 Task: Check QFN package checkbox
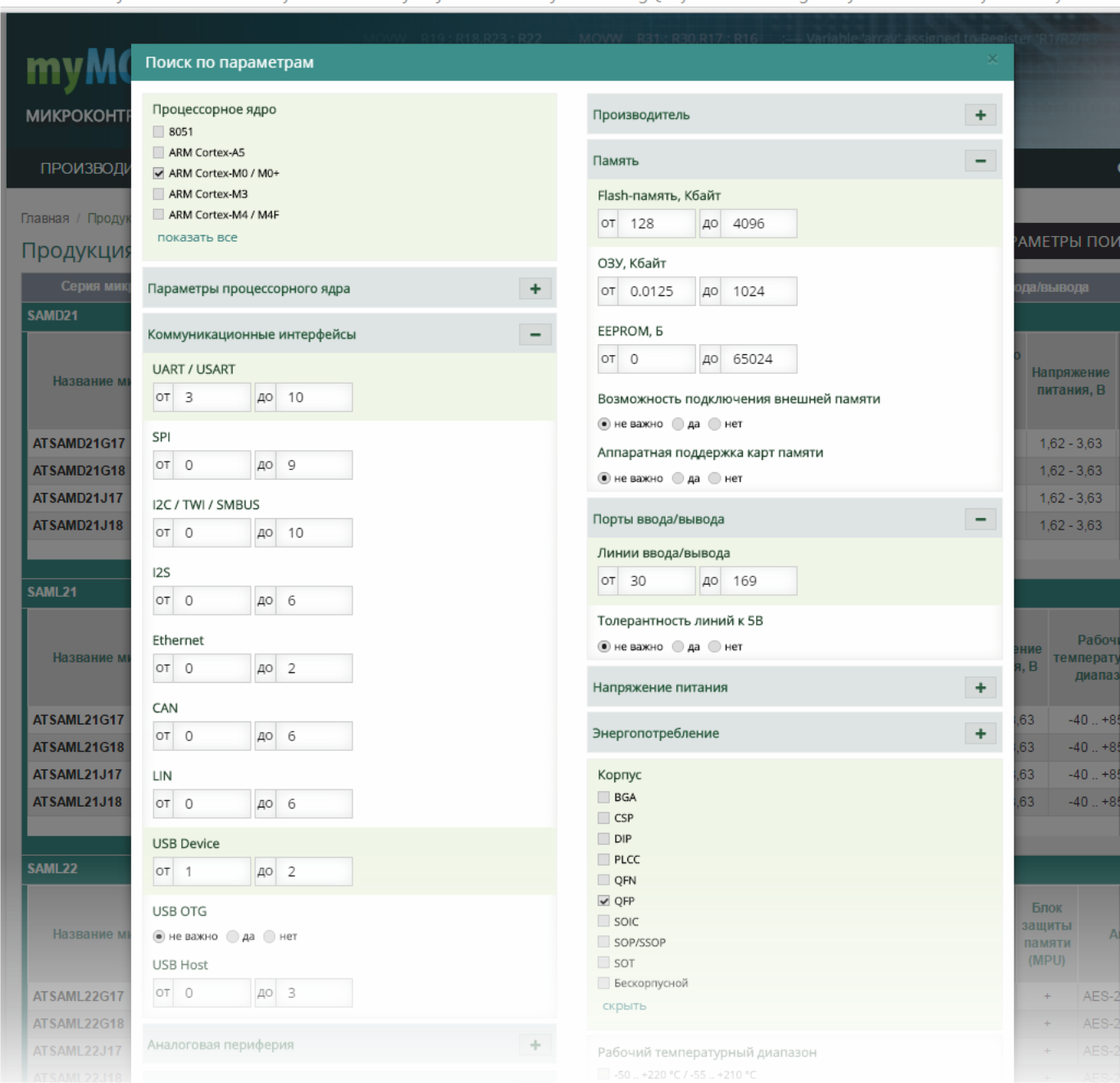[603, 880]
